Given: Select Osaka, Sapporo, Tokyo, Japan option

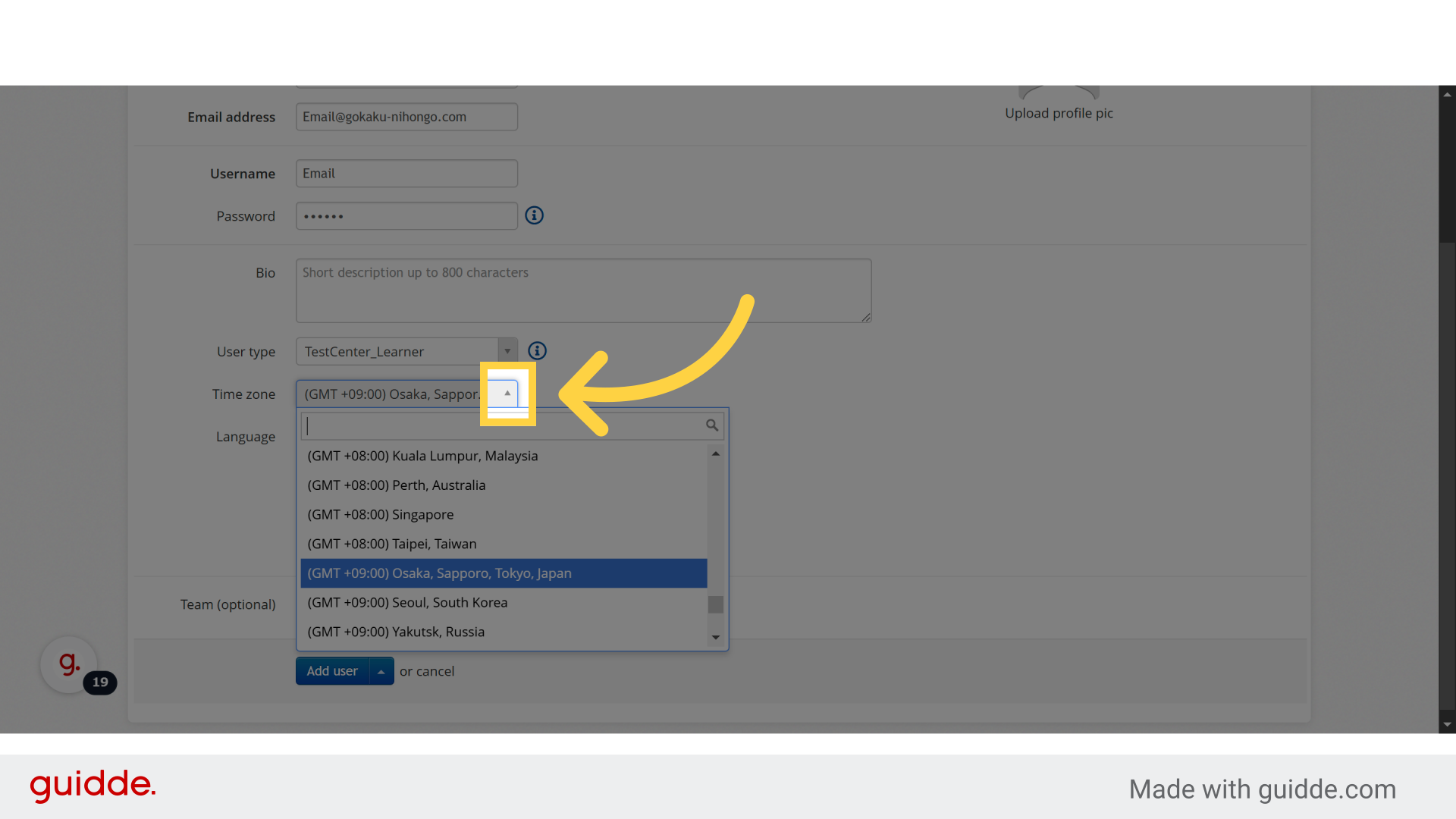Looking at the screenshot, I should point(439,573).
